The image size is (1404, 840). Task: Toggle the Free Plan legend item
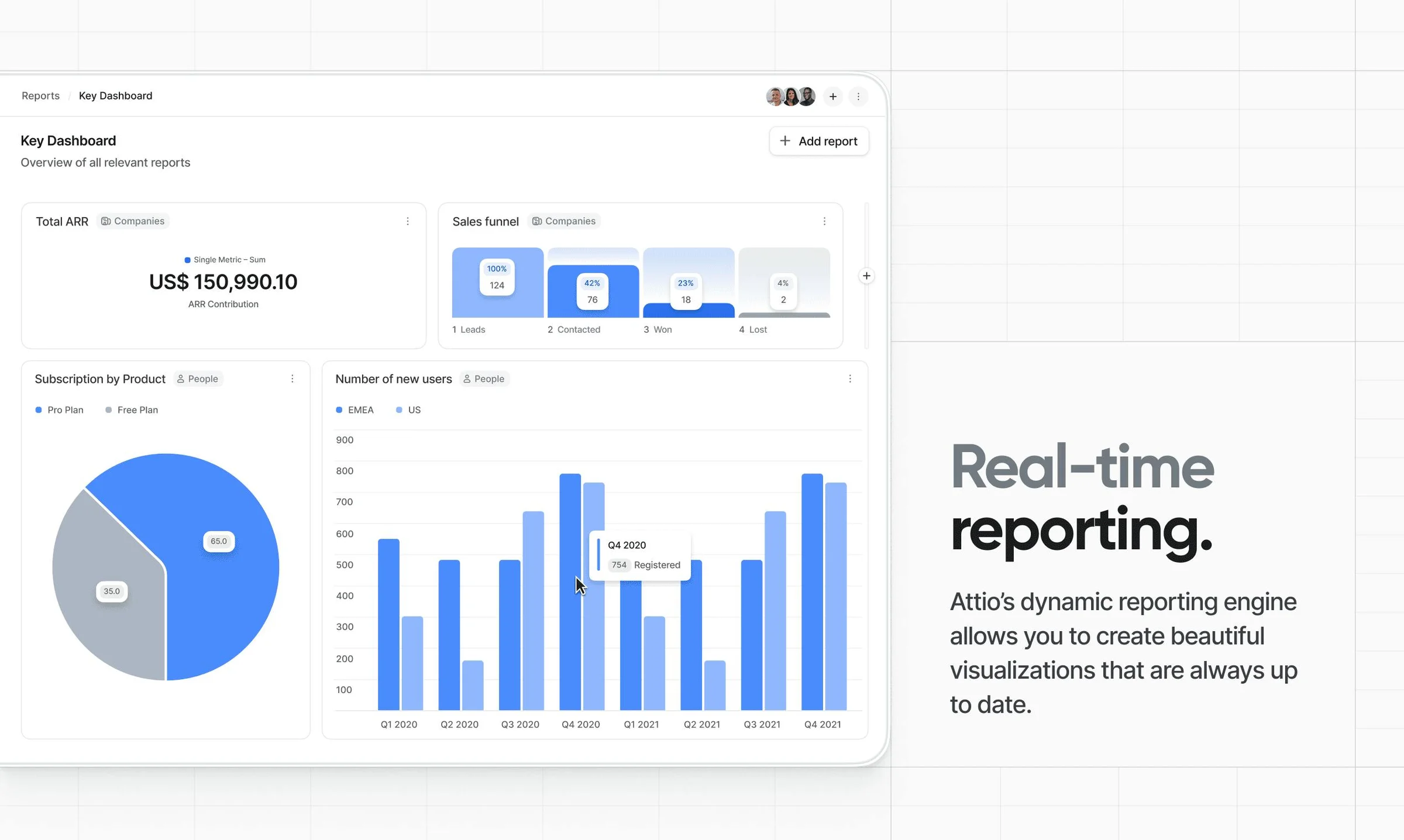132,410
